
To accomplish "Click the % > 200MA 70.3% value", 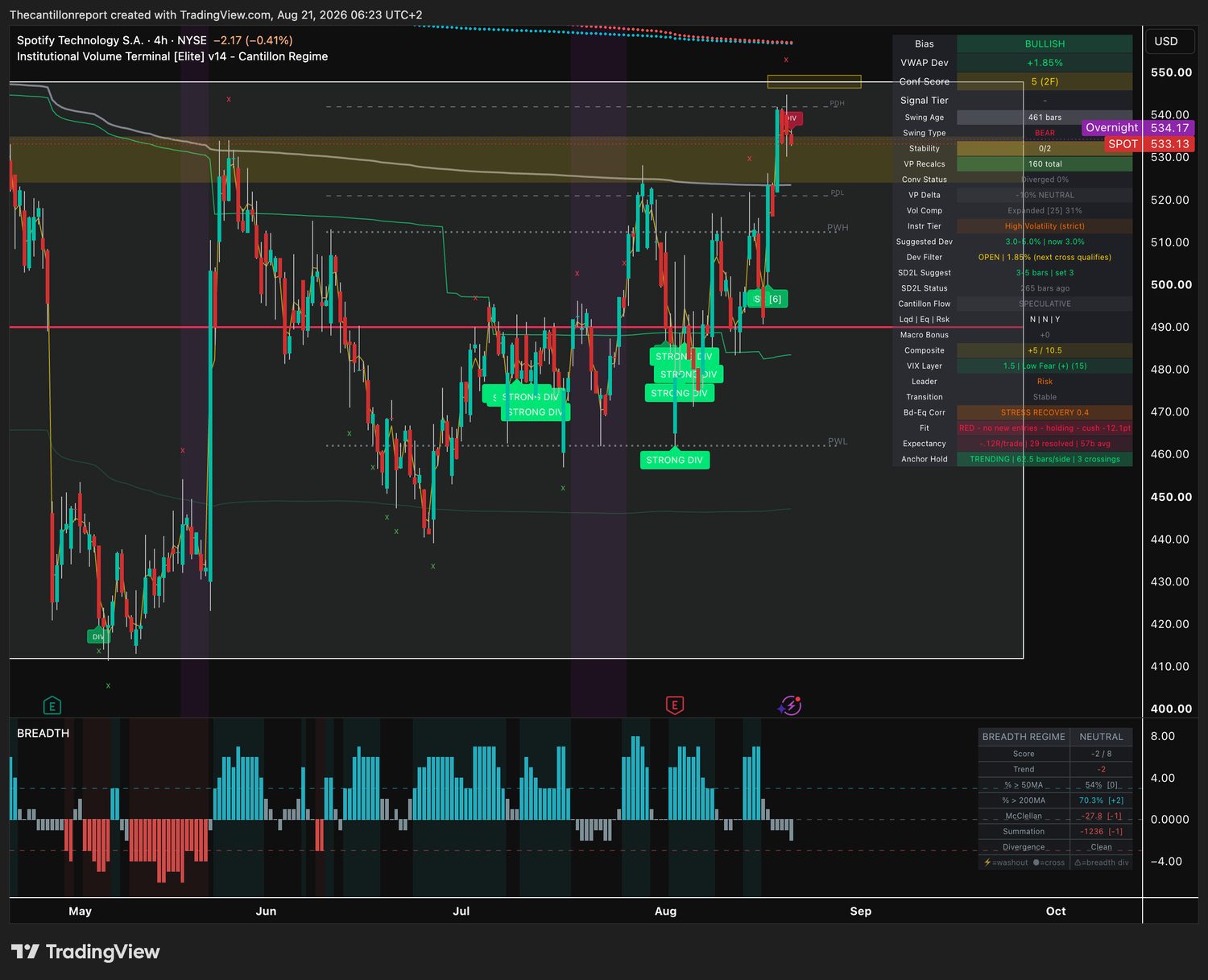I will 1101,800.
